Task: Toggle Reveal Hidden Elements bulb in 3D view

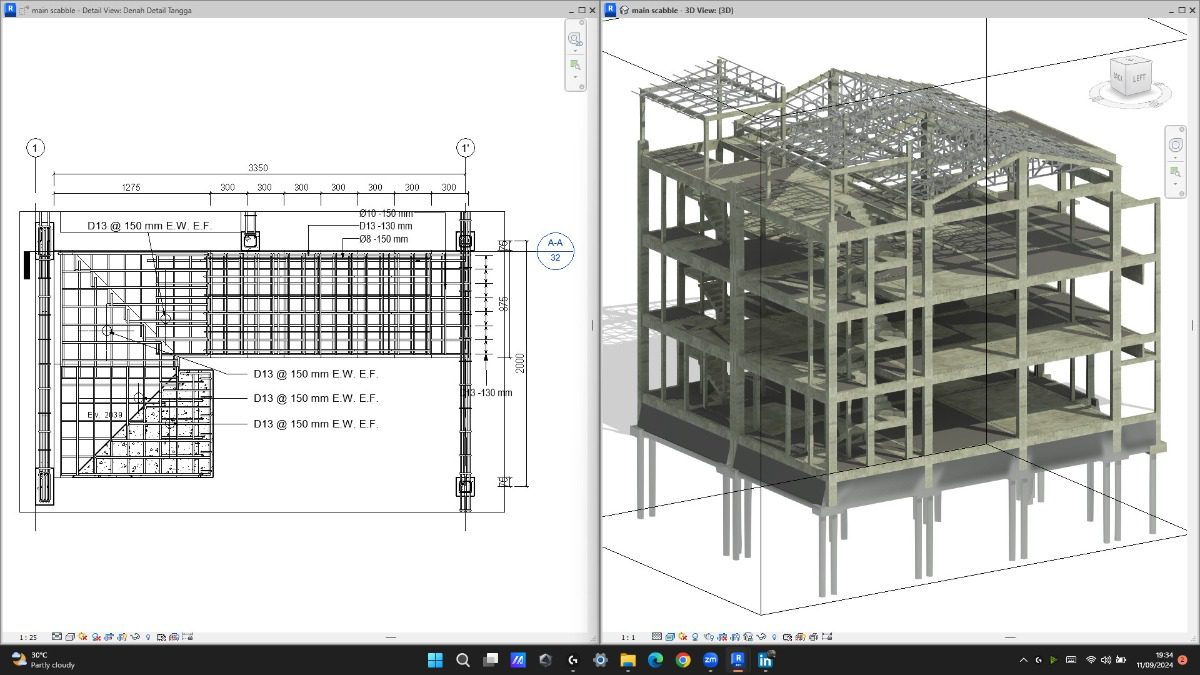Action: click(x=775, y=636)
